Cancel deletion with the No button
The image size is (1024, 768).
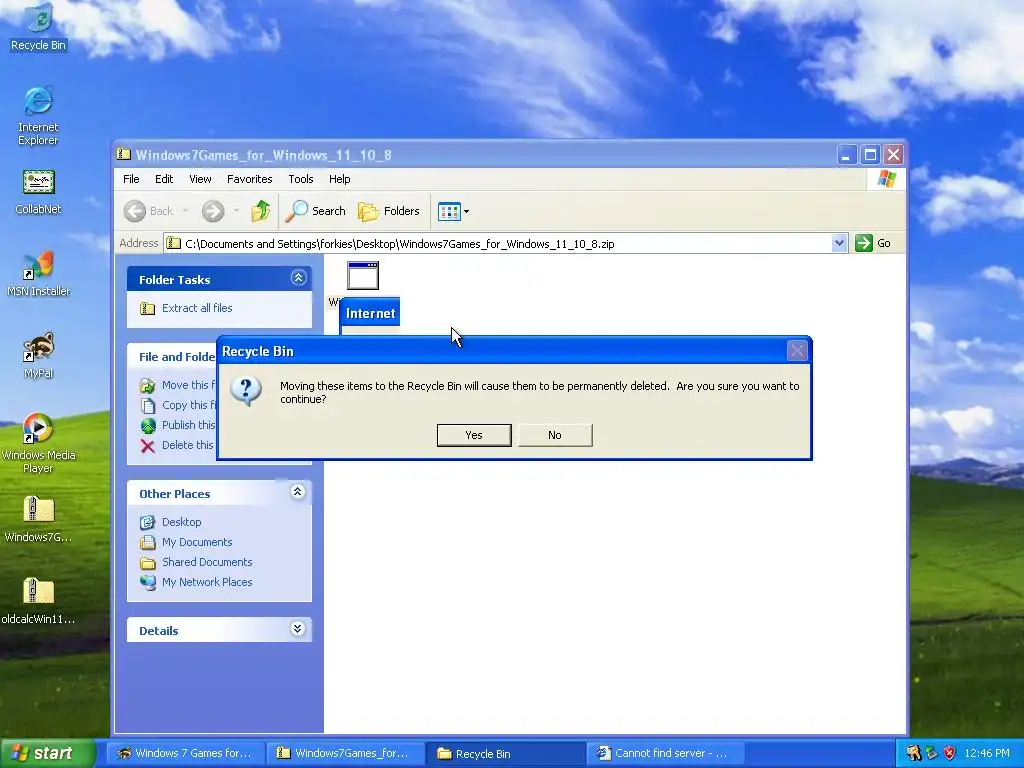[x=555, y=435]
